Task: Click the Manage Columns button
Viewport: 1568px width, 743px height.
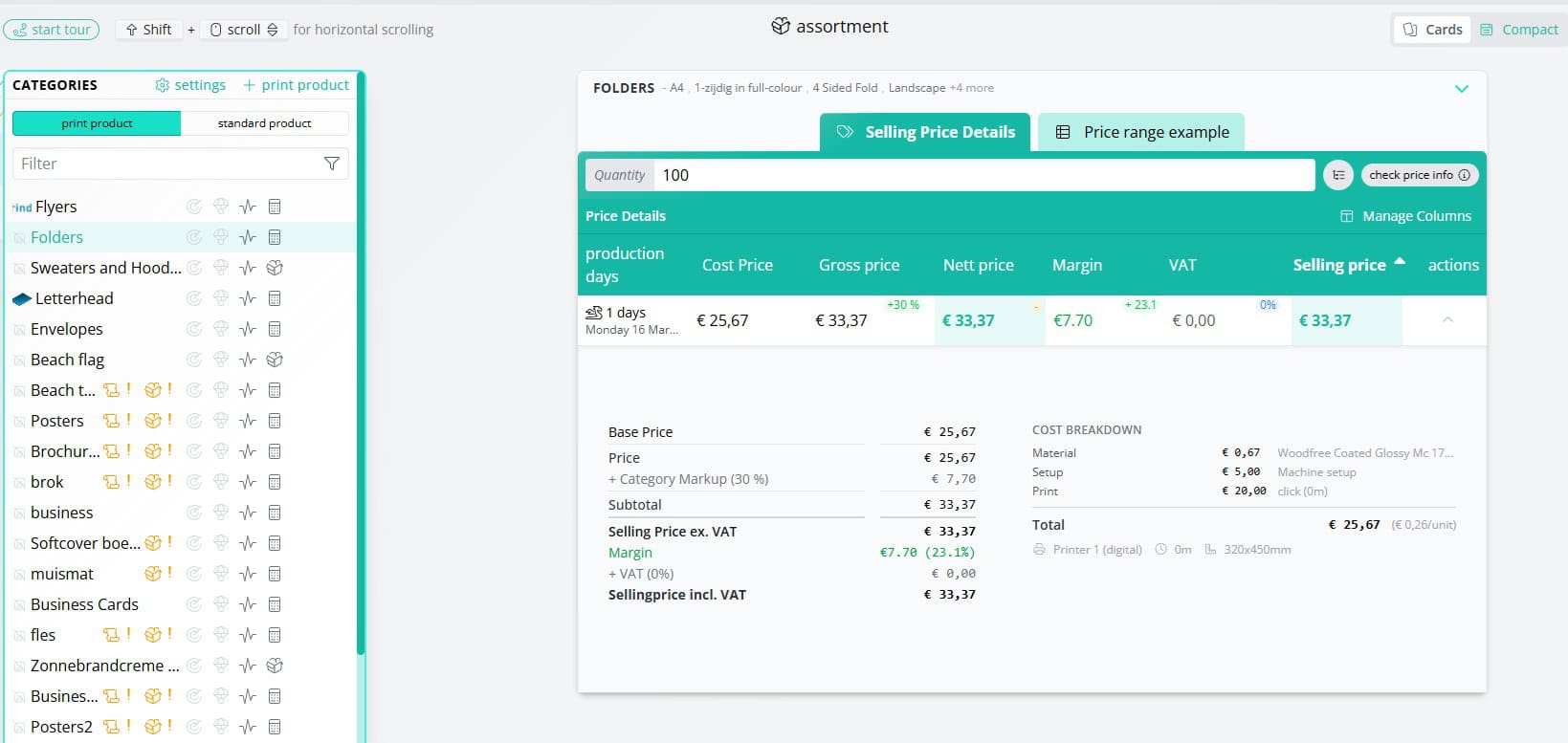Action: (1405, 216)
